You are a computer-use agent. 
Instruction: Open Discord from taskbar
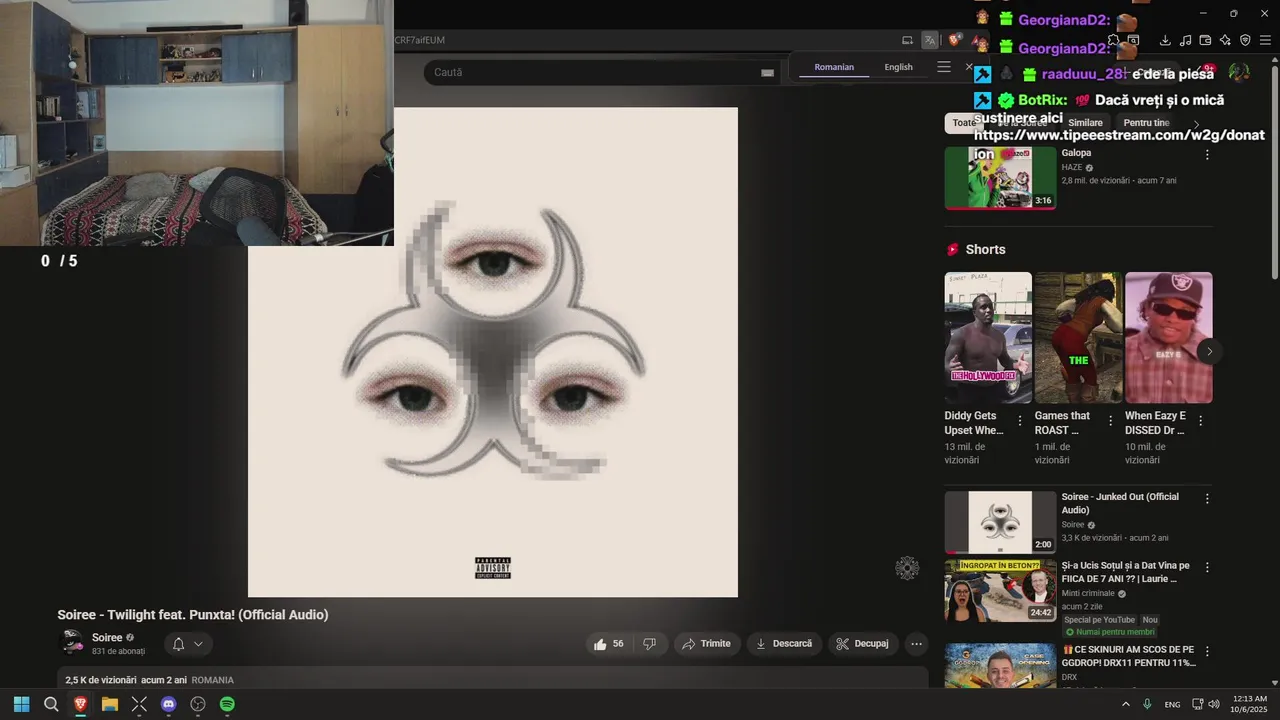point(168,704)
